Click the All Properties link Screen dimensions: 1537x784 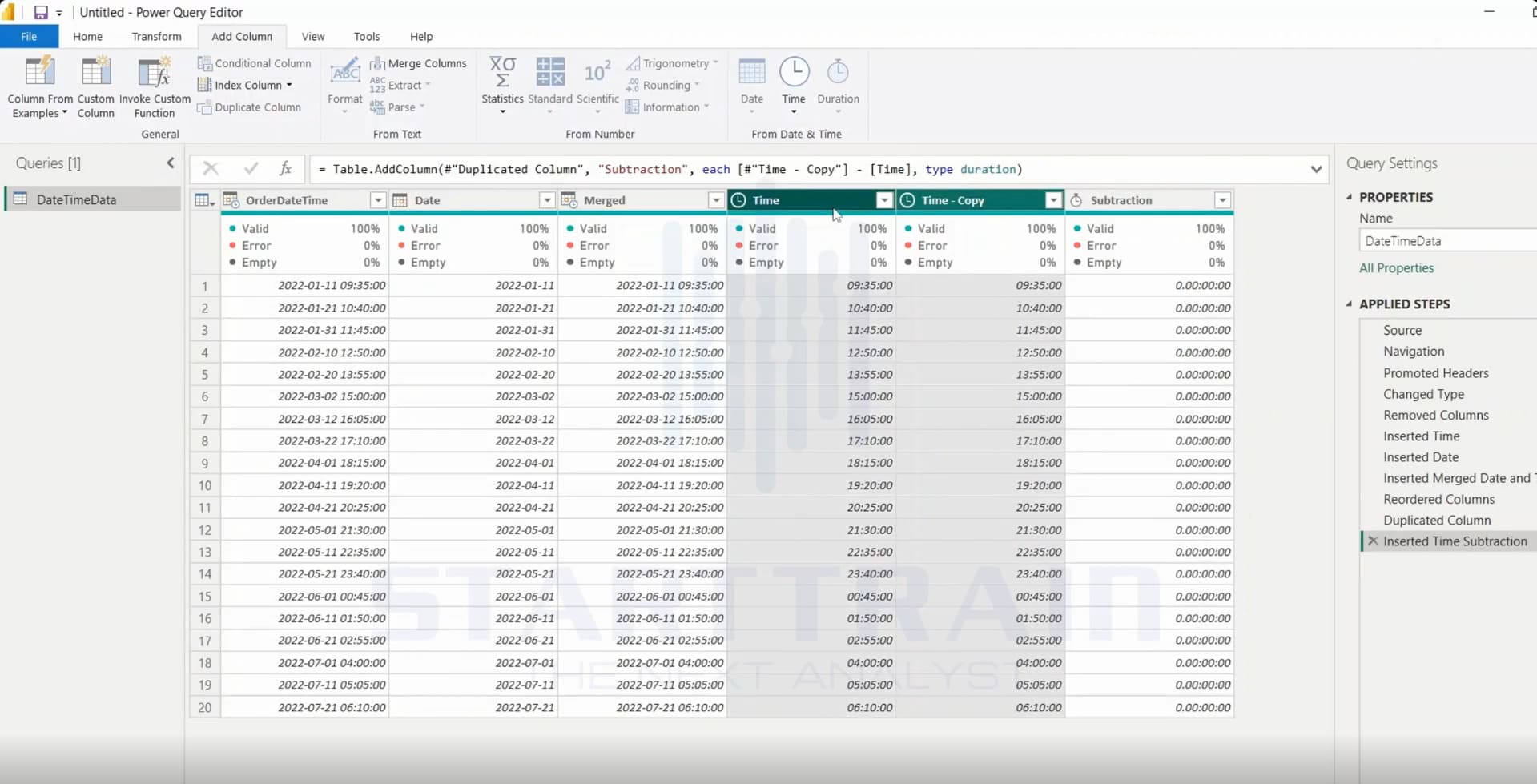point(1396,268)
